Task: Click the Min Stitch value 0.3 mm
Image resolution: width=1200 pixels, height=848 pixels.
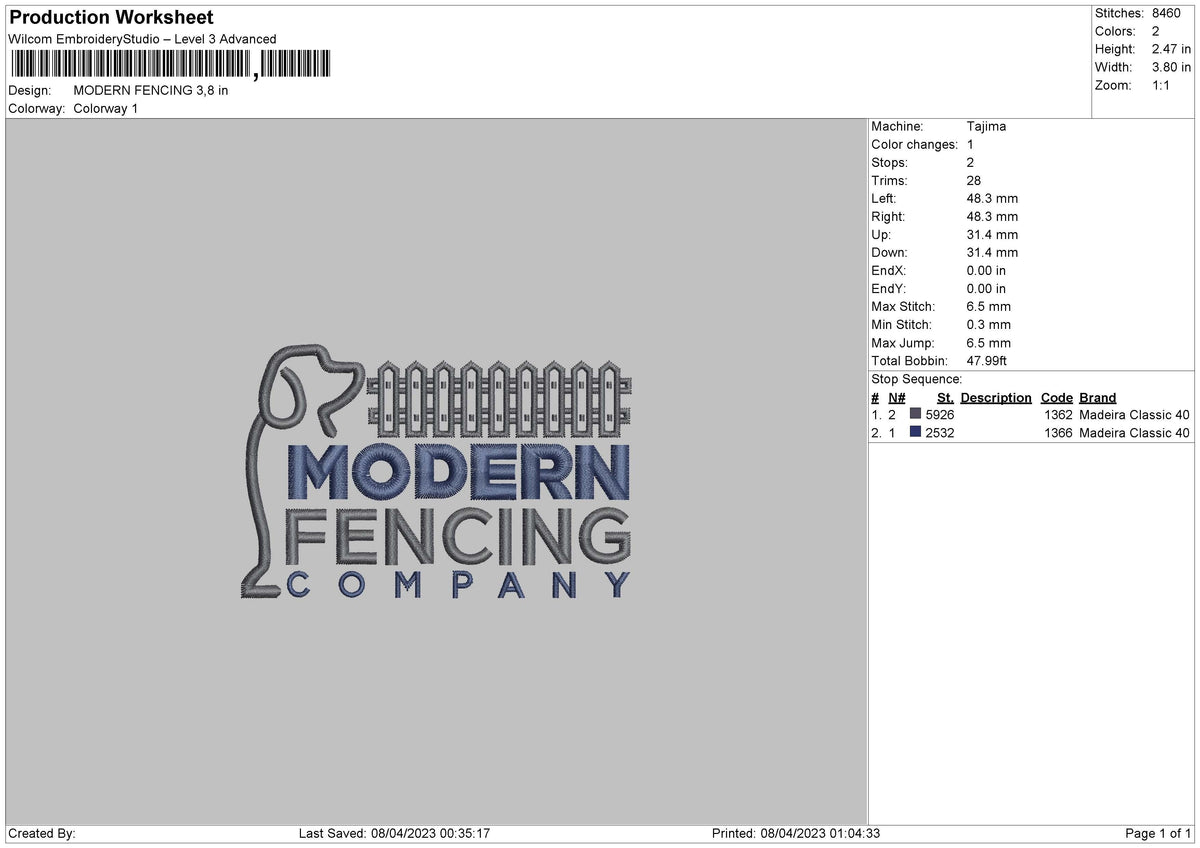Action: coord(988,324)
